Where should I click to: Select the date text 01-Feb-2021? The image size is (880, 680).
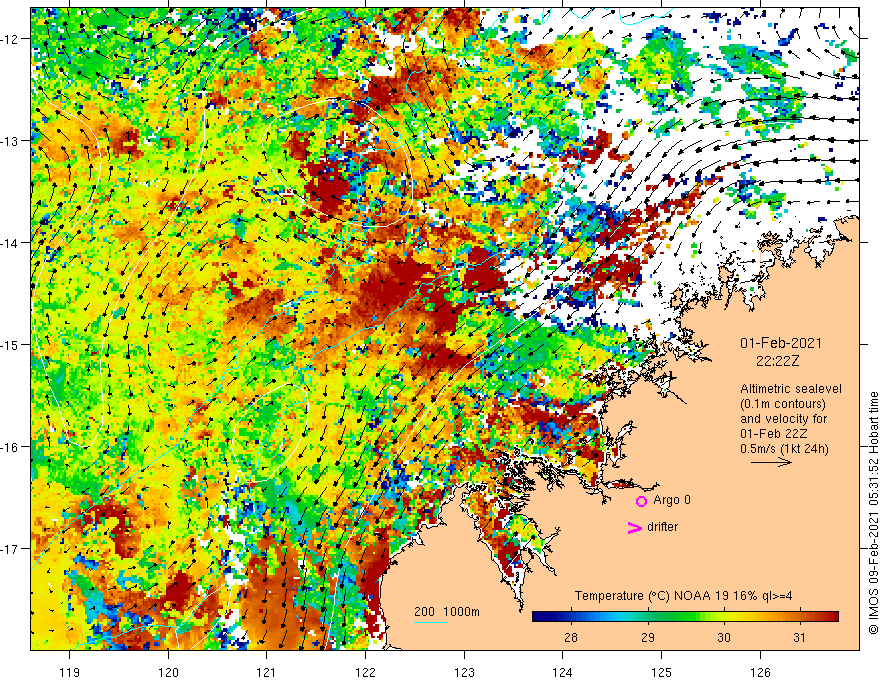[x=781, y=343]
